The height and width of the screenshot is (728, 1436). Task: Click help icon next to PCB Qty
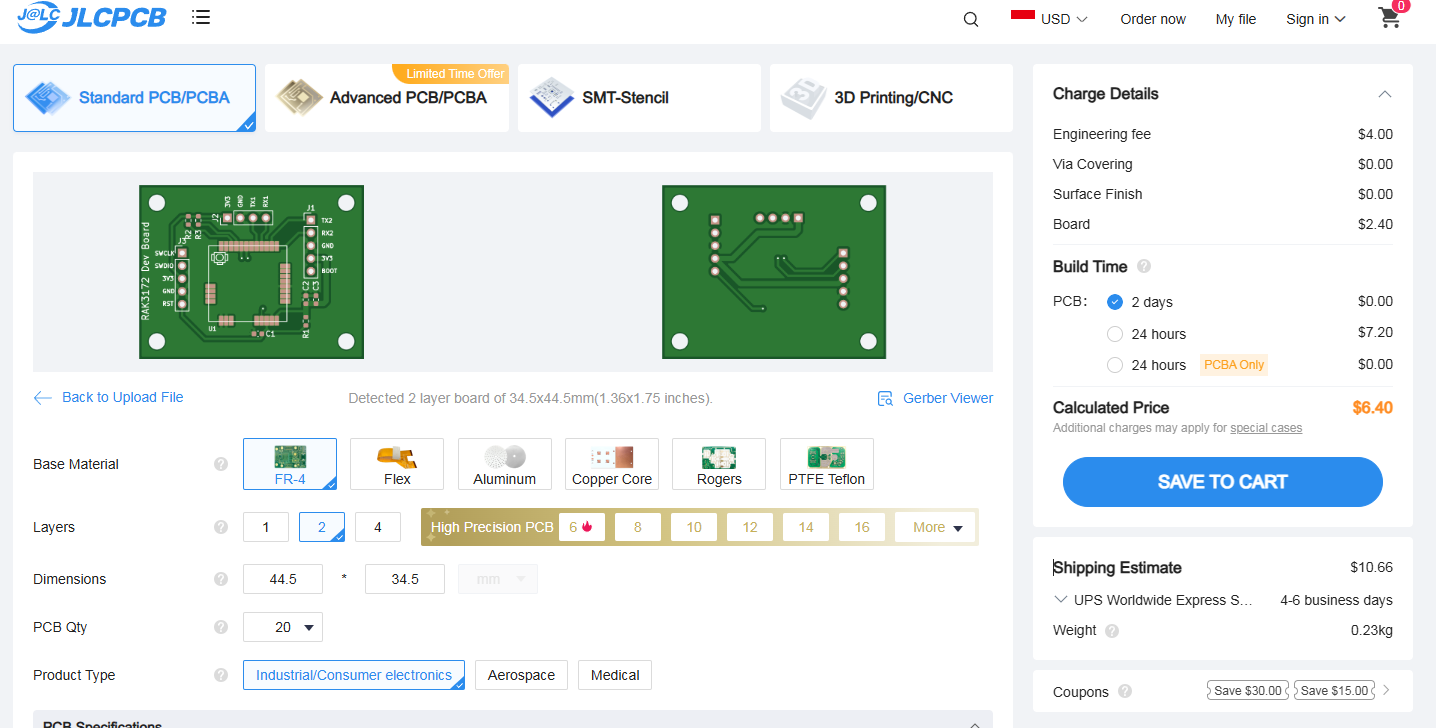pos(221,627)
